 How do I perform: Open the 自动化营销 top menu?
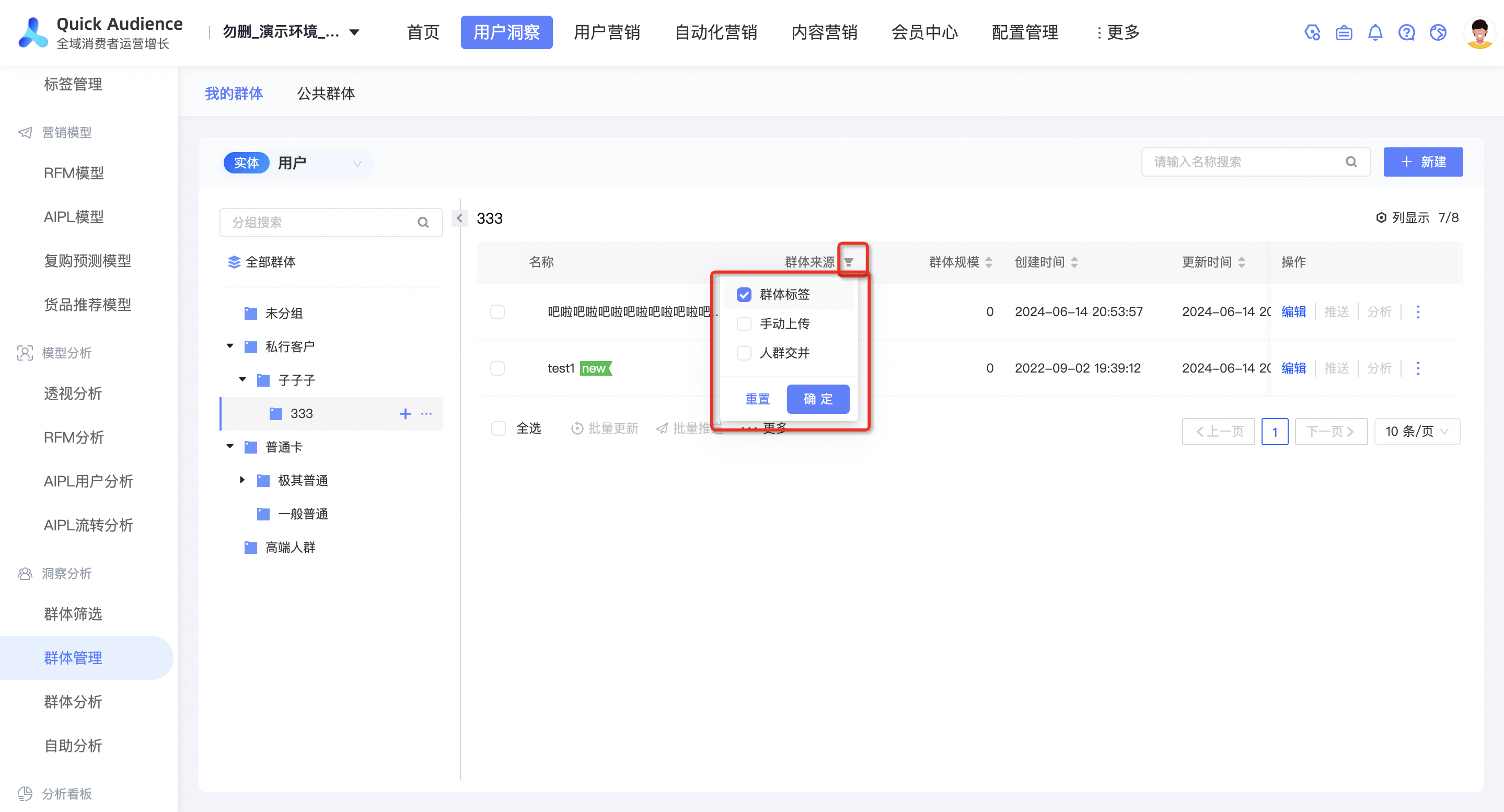(716, 33)
